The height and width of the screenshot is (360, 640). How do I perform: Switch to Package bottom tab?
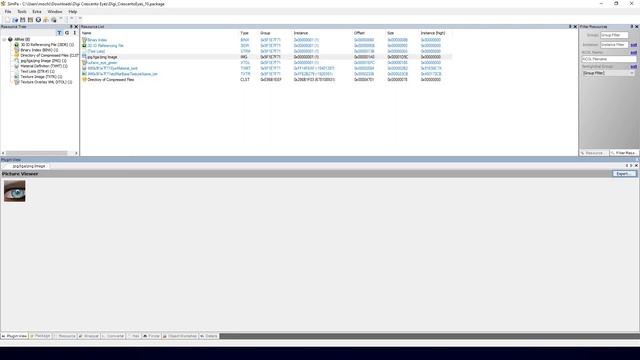(40, 336)
